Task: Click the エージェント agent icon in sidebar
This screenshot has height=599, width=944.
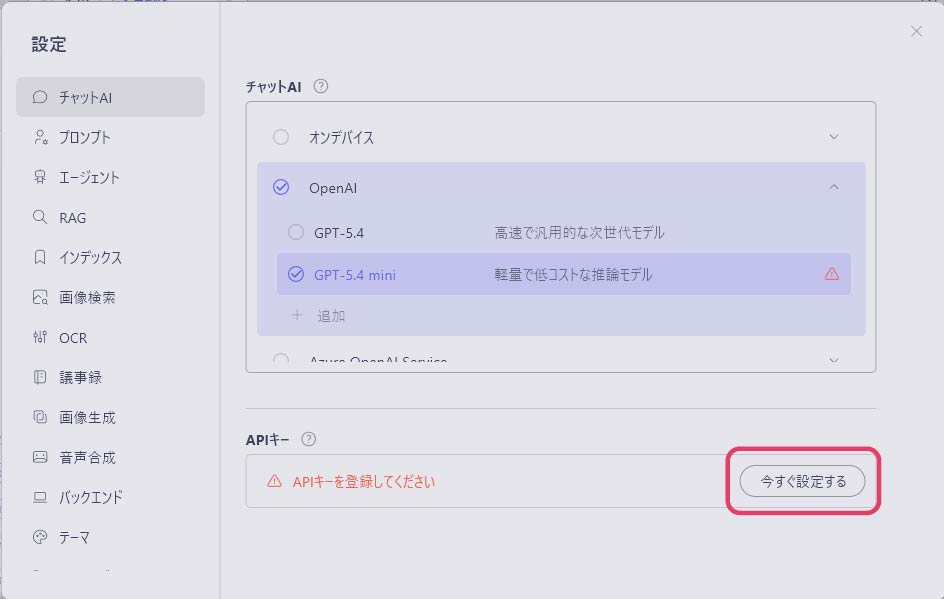Action: coord(40,177)
